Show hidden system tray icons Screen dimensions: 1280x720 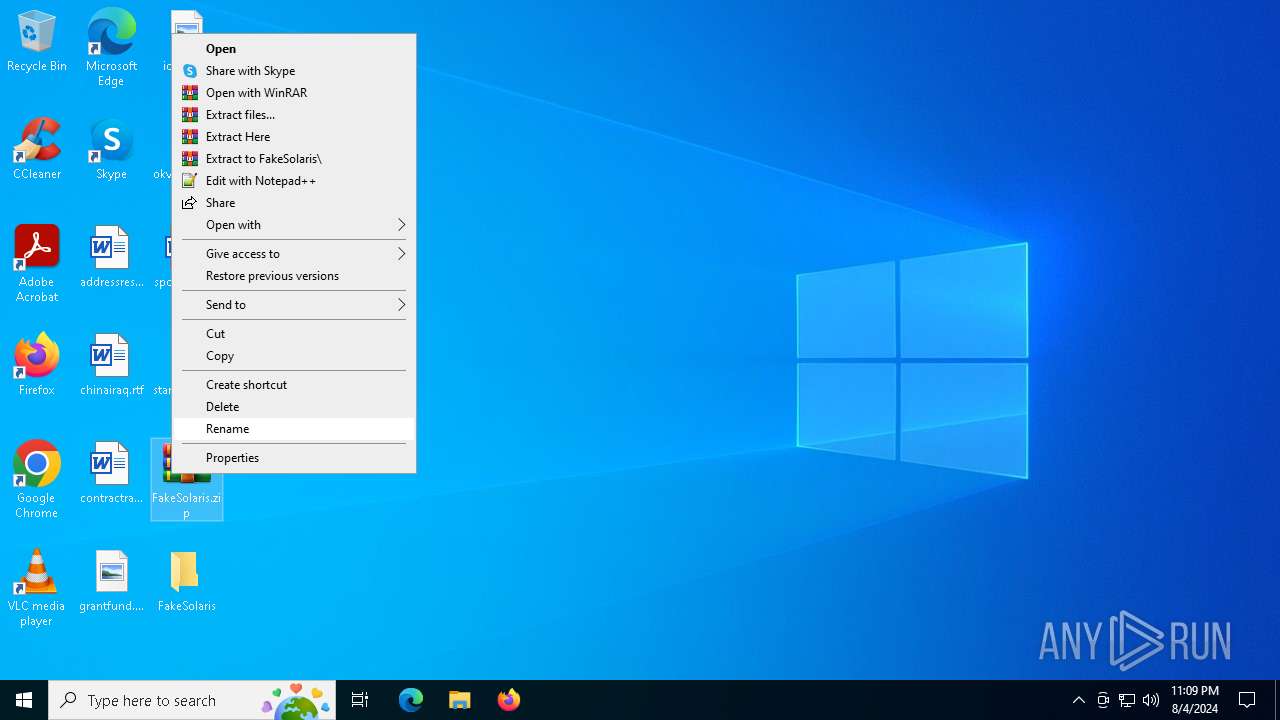click(x=1079, y=700)
